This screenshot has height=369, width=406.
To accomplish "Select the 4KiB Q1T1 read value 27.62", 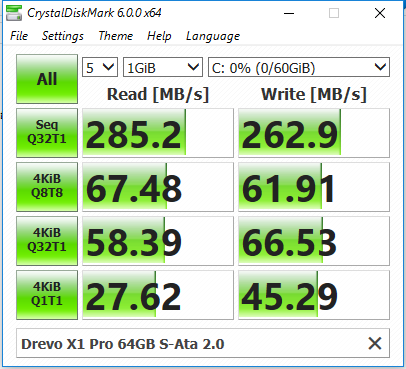I will (158, 295).
